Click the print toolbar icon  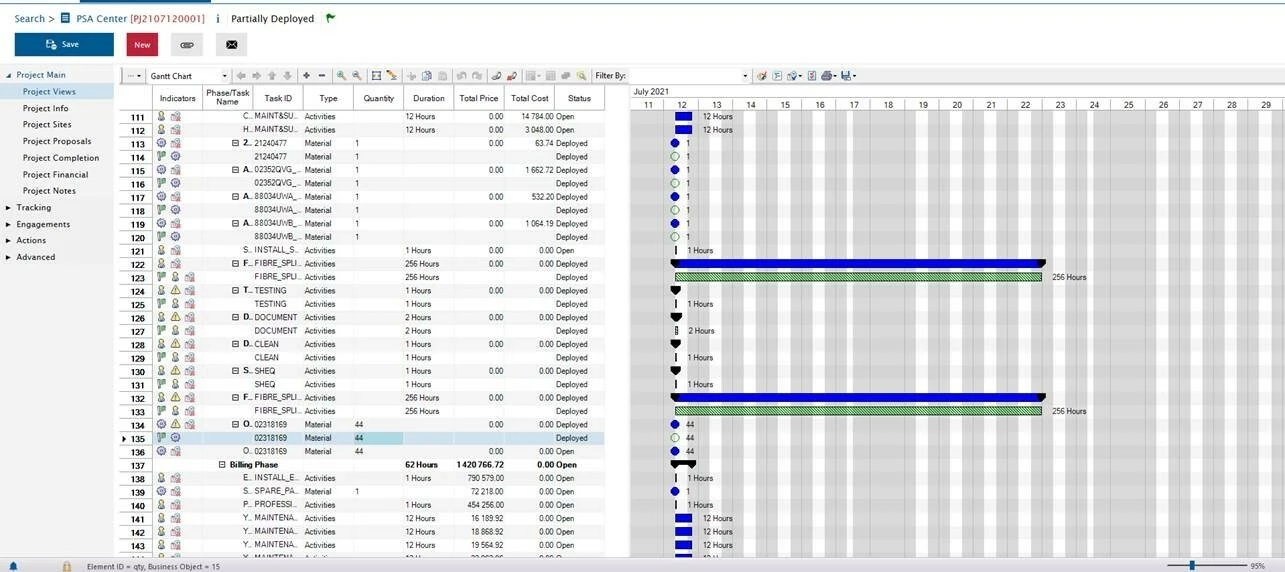[825, 76]
